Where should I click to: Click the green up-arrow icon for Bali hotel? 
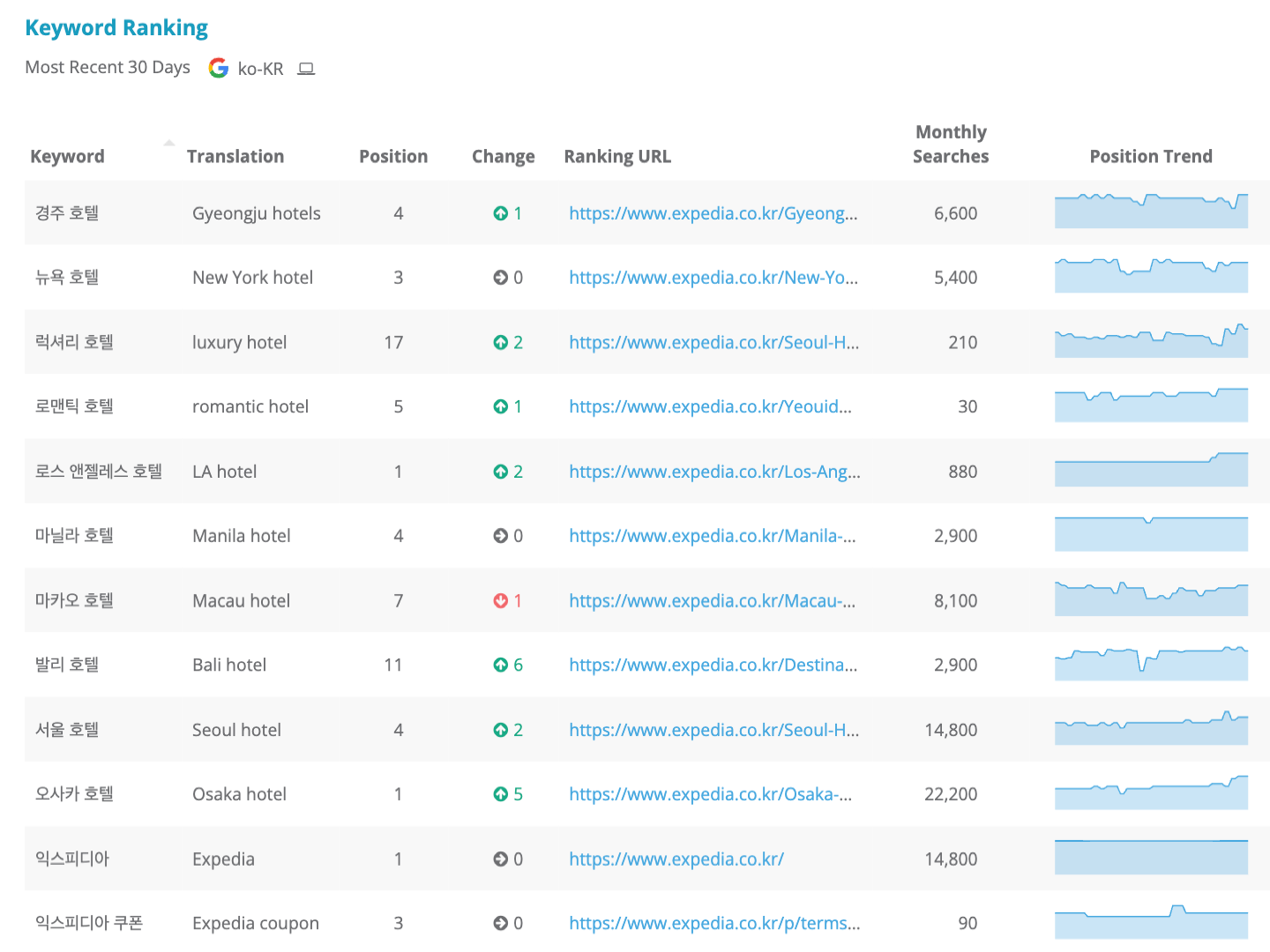click(x=500, y=665)
